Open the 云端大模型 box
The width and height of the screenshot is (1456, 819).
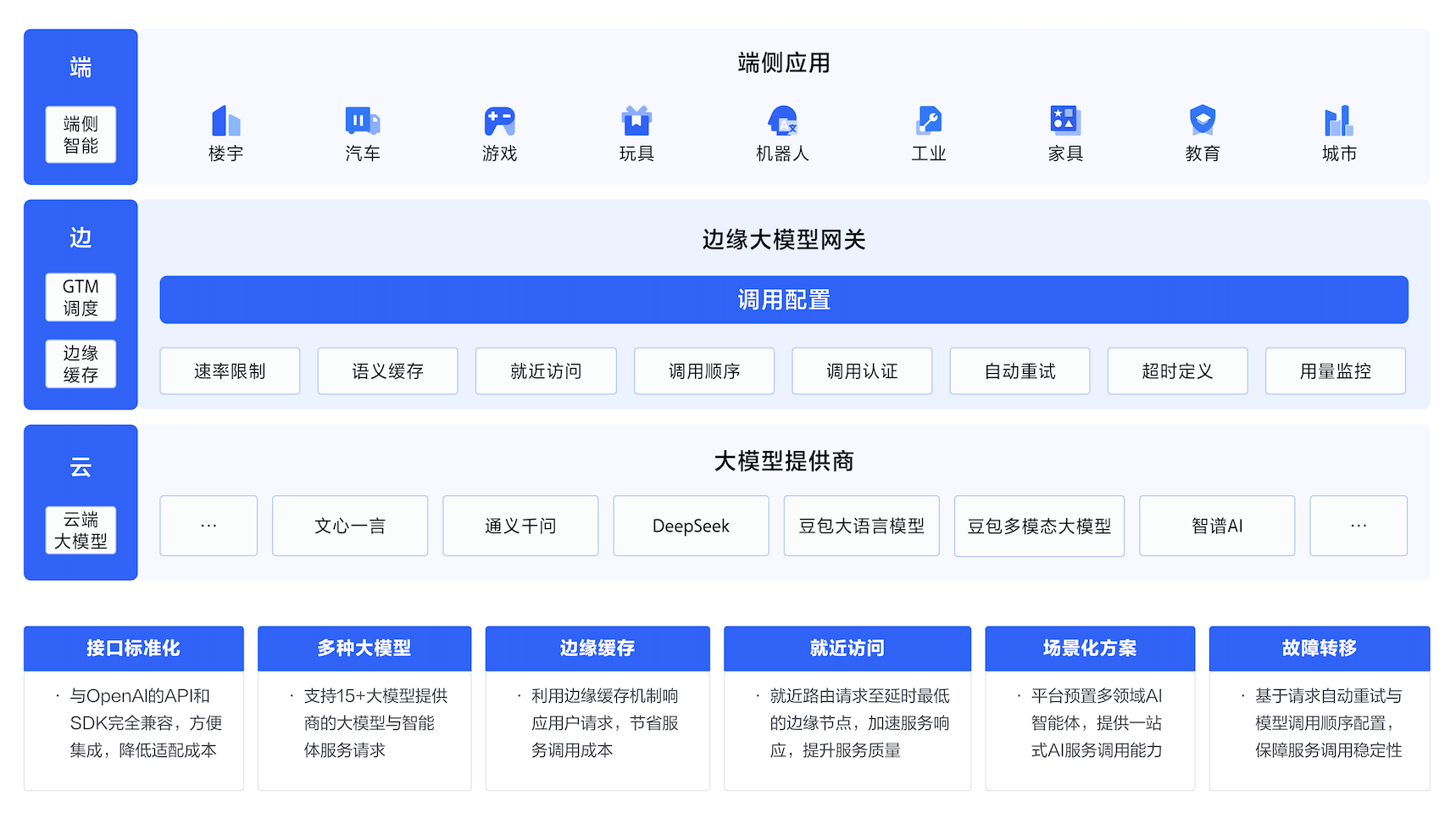tap(81, 530)
